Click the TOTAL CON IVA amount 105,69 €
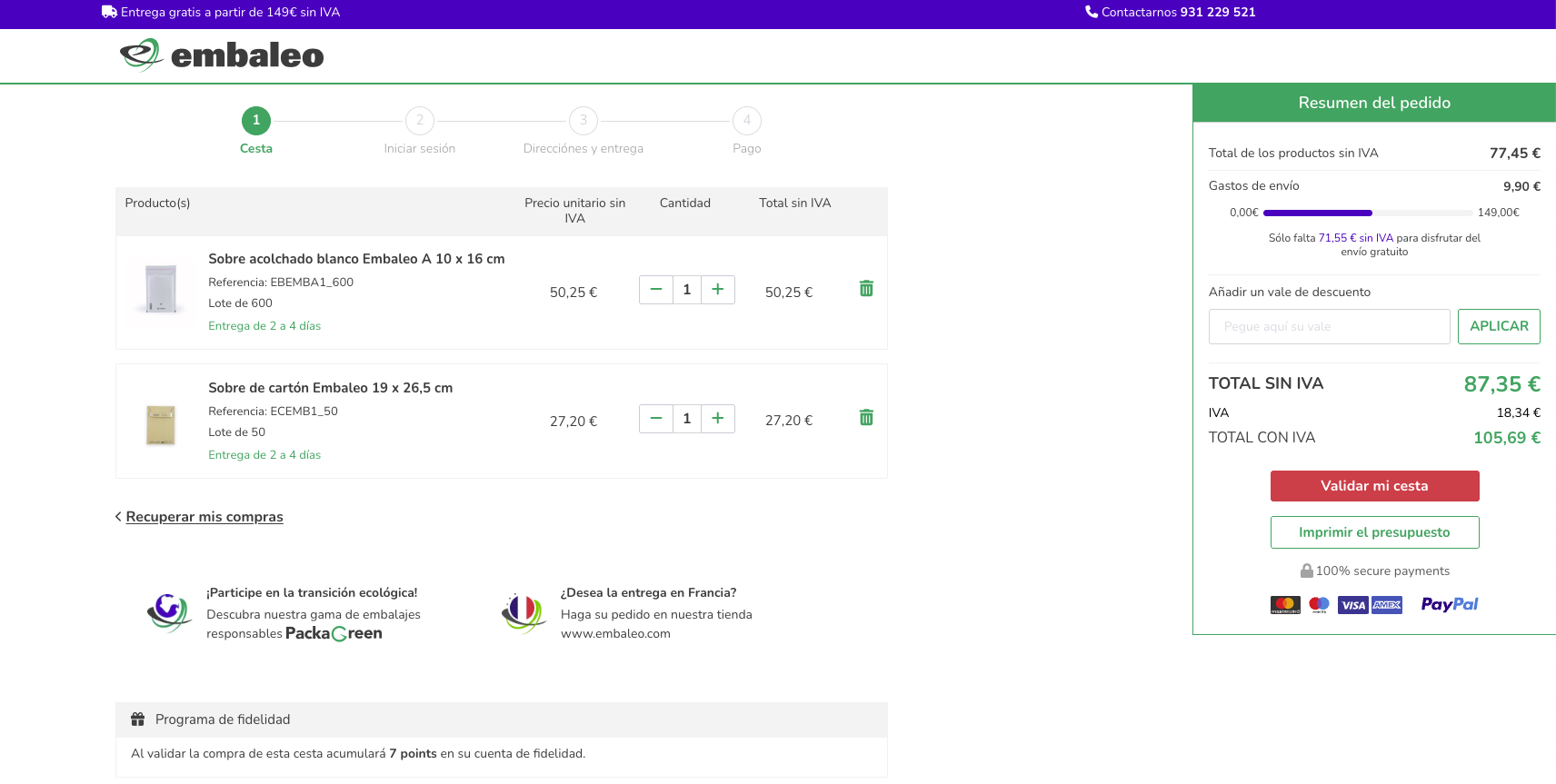This screenshot has width=1556, height=784. coord(1507,438)
